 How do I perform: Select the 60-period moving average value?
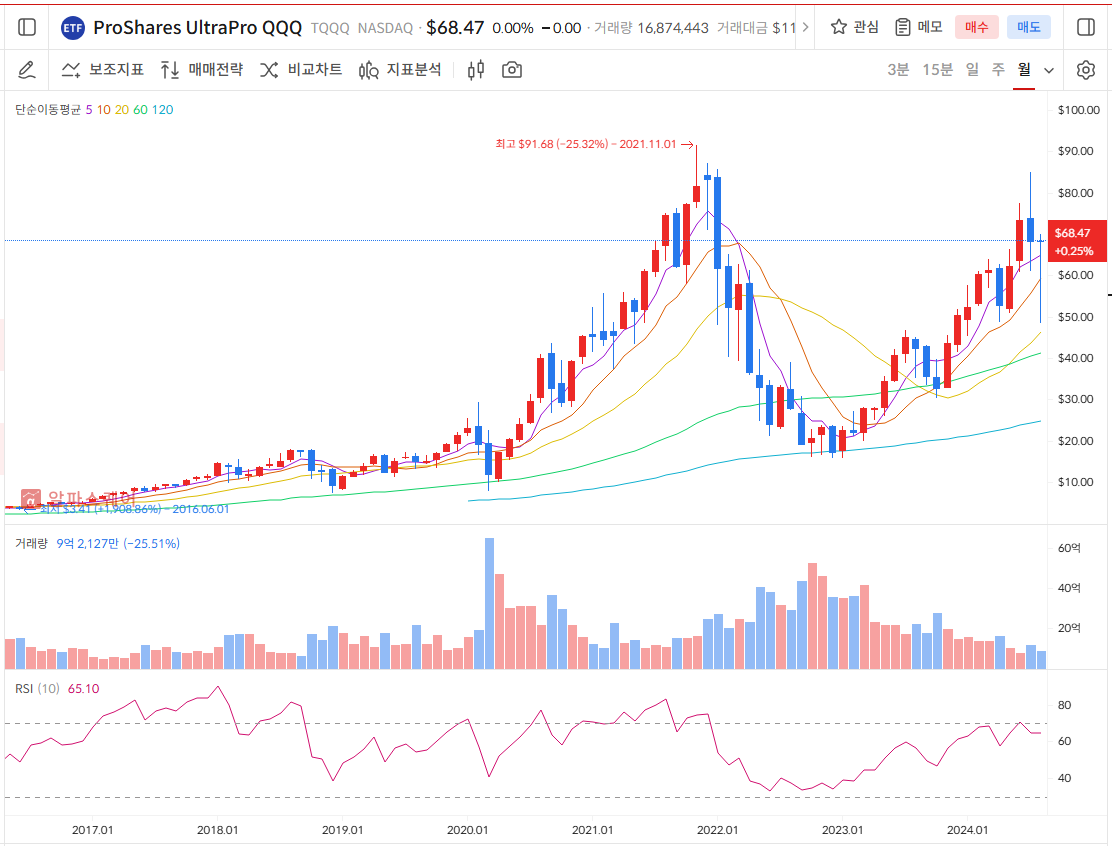pos(140,109)
